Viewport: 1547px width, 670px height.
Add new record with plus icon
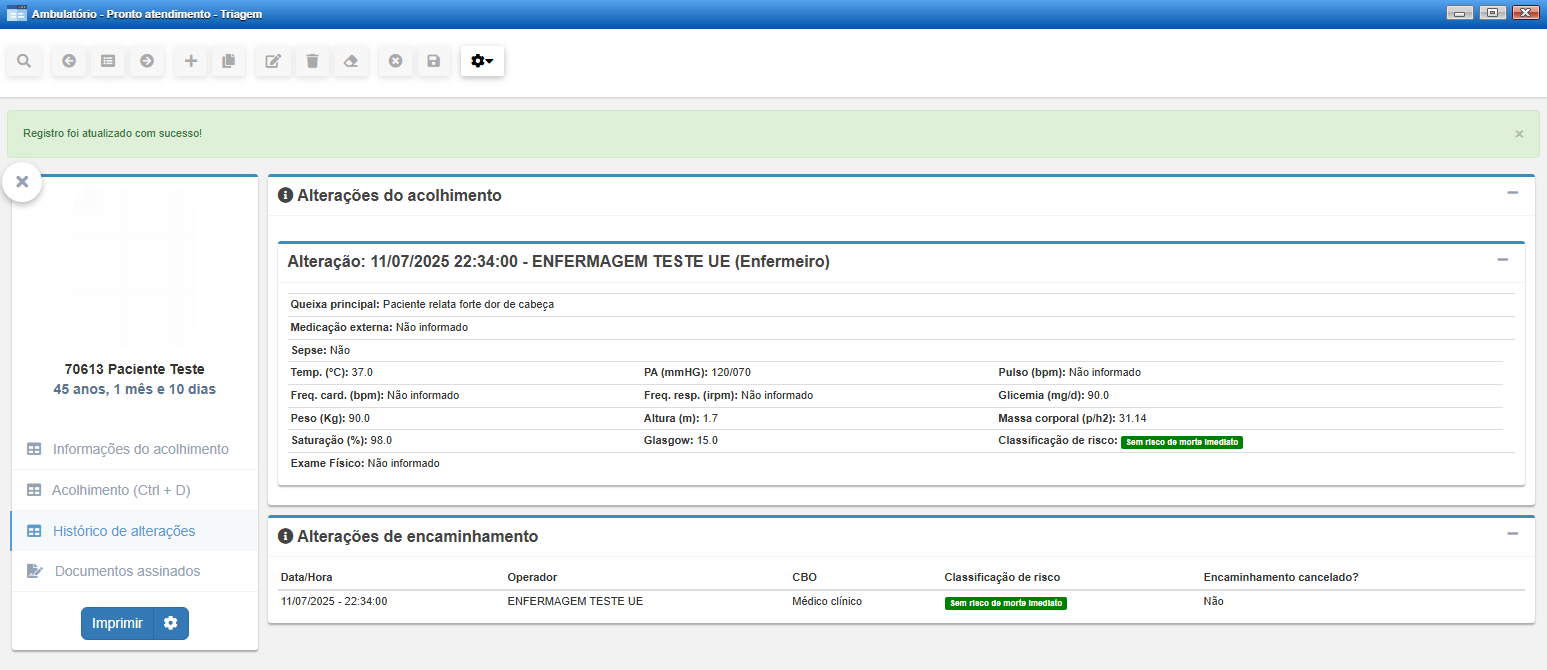[191, 61]
